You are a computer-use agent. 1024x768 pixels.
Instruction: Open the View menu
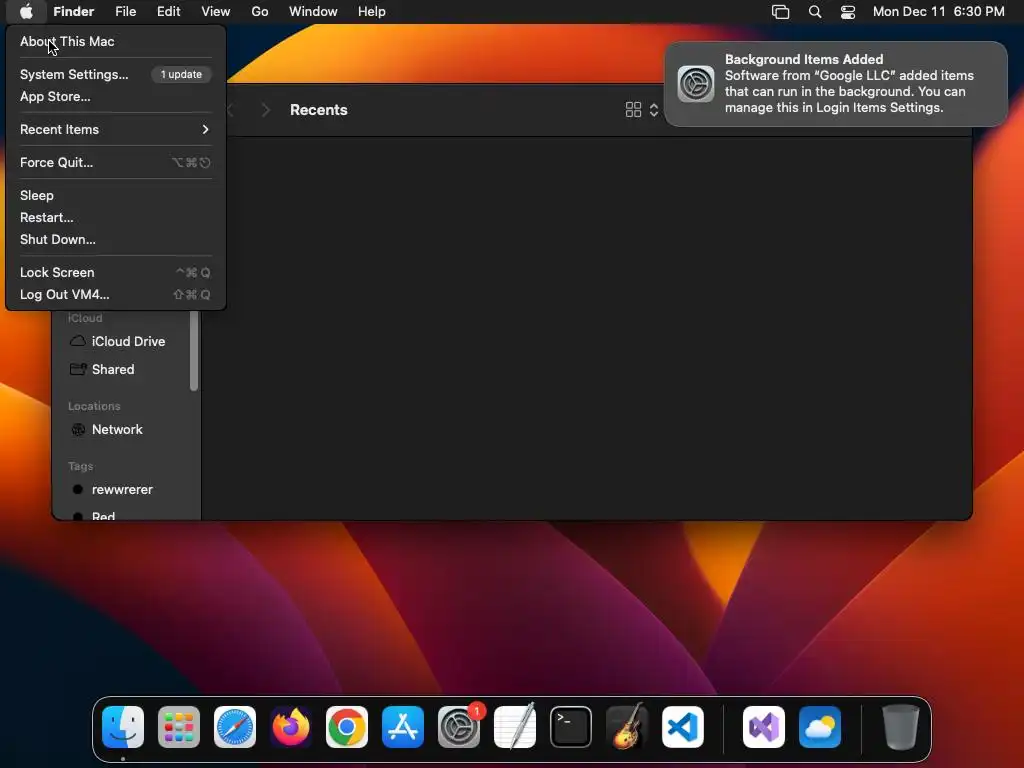coord(216,12)
